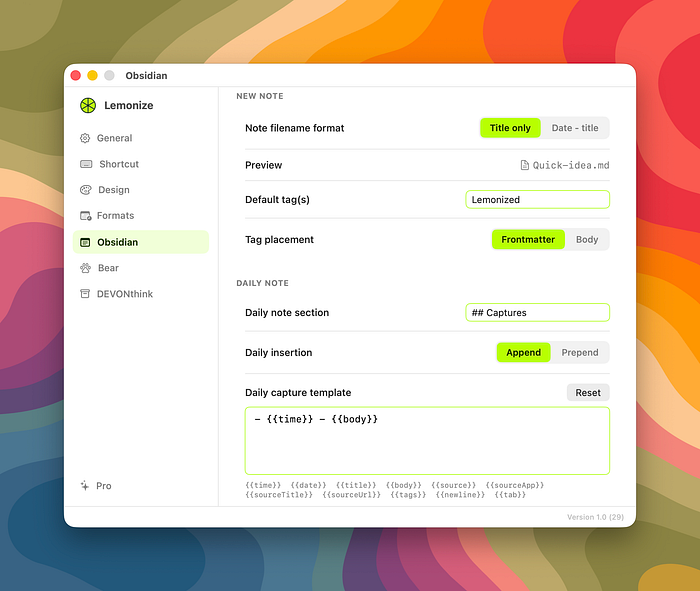Insert the {{source}} placeholder token

pyautogui.click(x=454, y=485)
